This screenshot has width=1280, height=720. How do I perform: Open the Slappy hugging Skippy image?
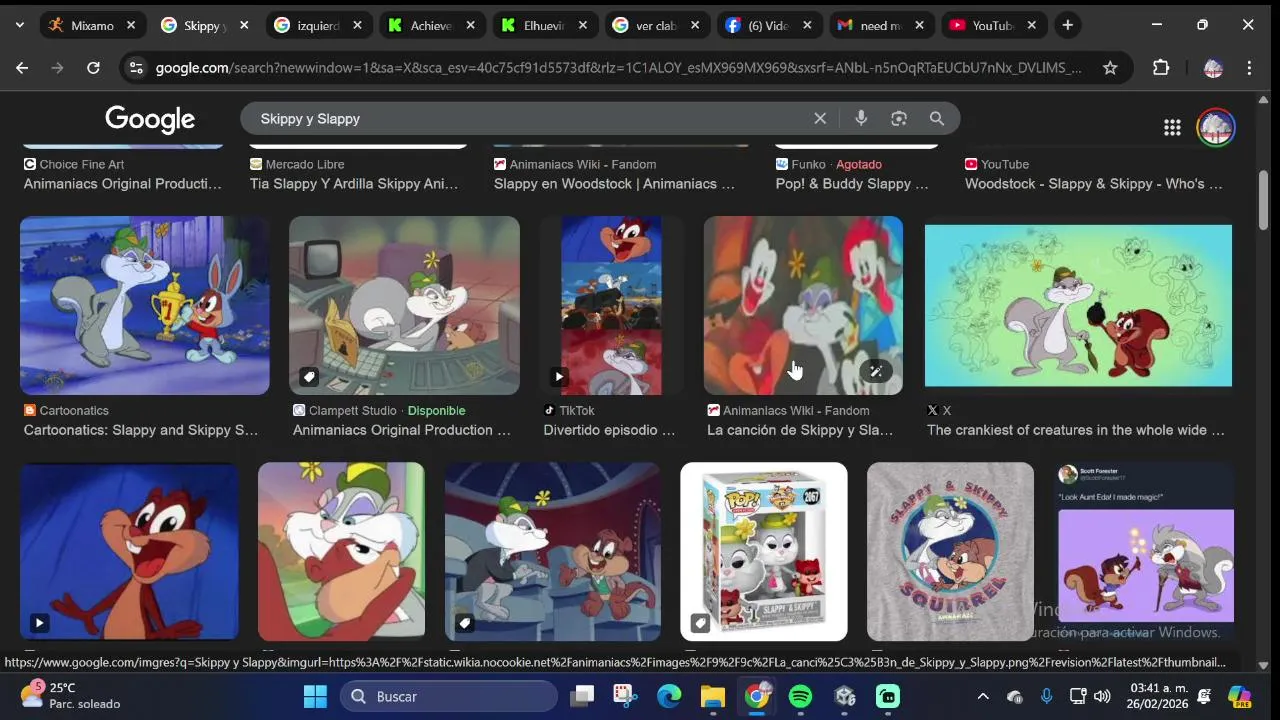(x=341, y=551)
